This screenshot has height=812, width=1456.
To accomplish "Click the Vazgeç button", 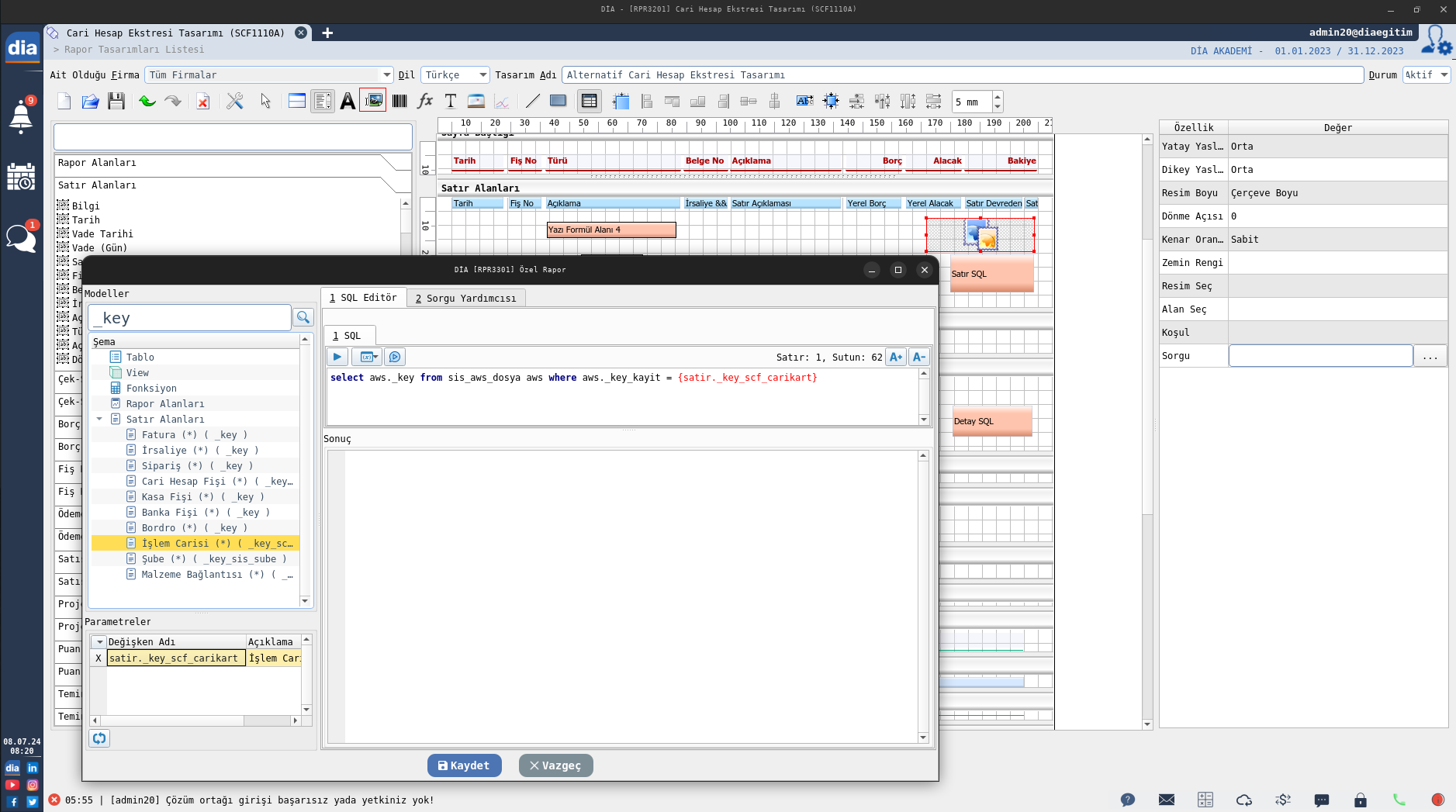I will click(555, 765).
